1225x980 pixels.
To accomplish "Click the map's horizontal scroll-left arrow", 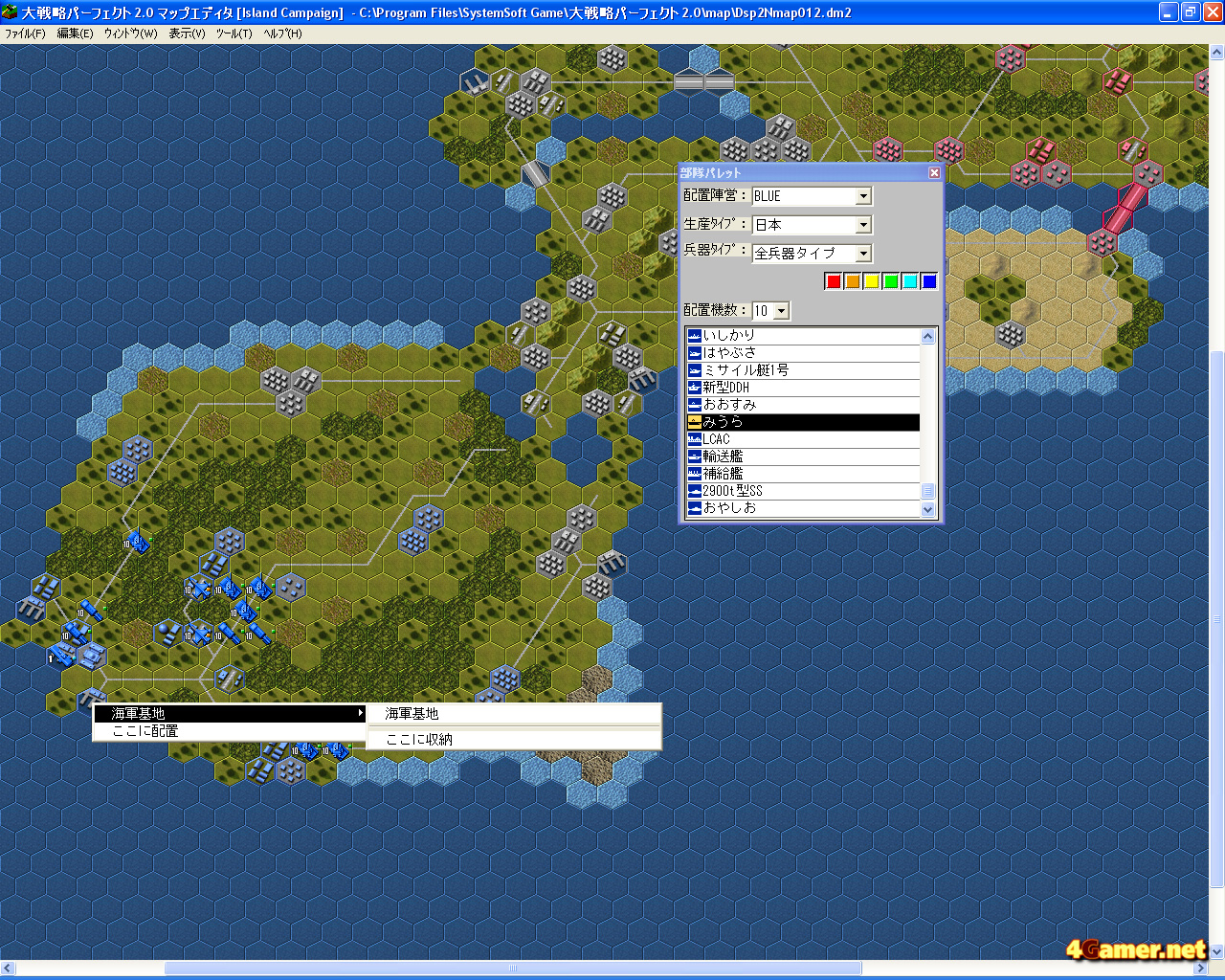I will [x=8, y=969].
